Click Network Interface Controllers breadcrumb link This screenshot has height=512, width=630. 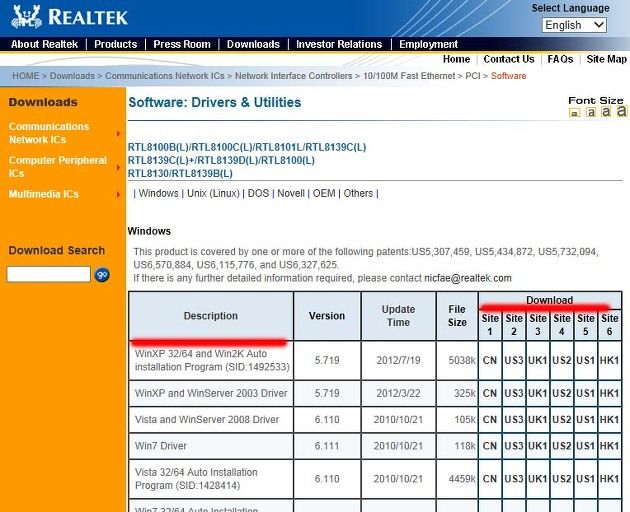293,76
